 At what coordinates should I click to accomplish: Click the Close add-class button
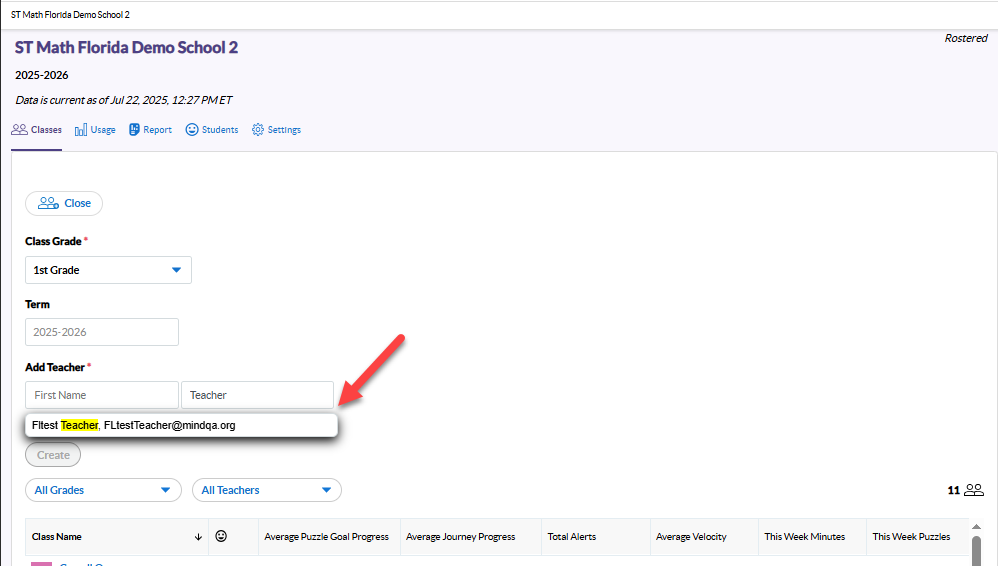click(x=64, y=203)
